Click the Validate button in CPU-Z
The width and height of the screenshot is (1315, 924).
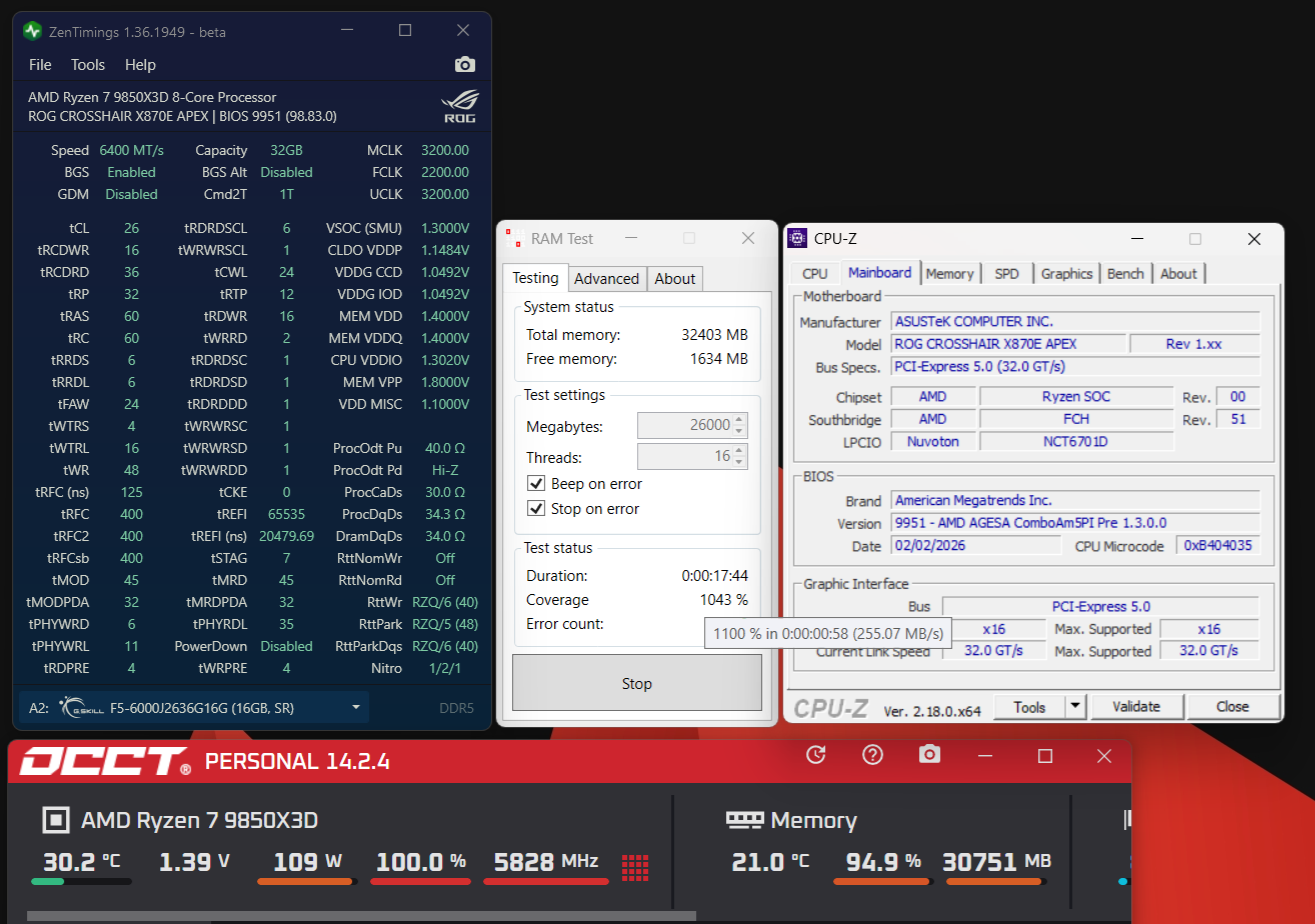(x=1137, y=707)
